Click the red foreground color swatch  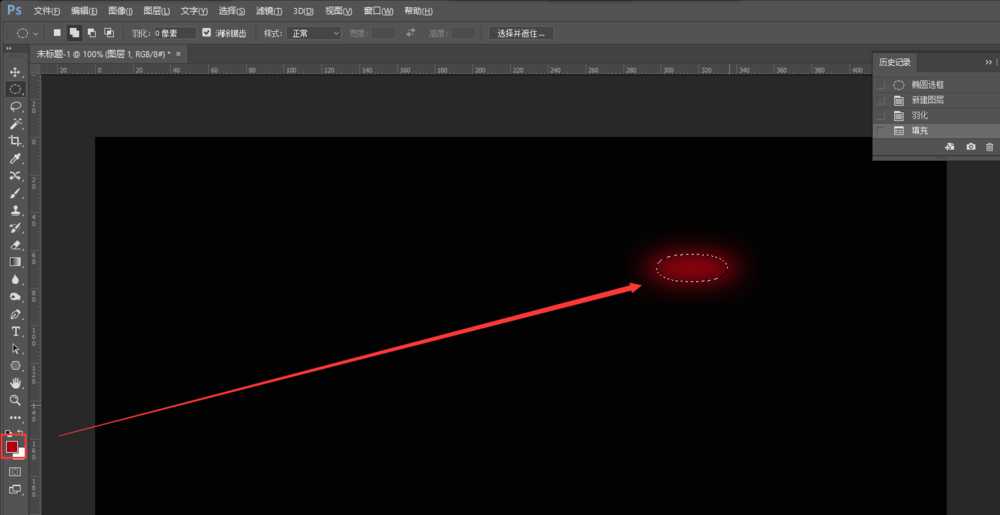click(12, 447)
